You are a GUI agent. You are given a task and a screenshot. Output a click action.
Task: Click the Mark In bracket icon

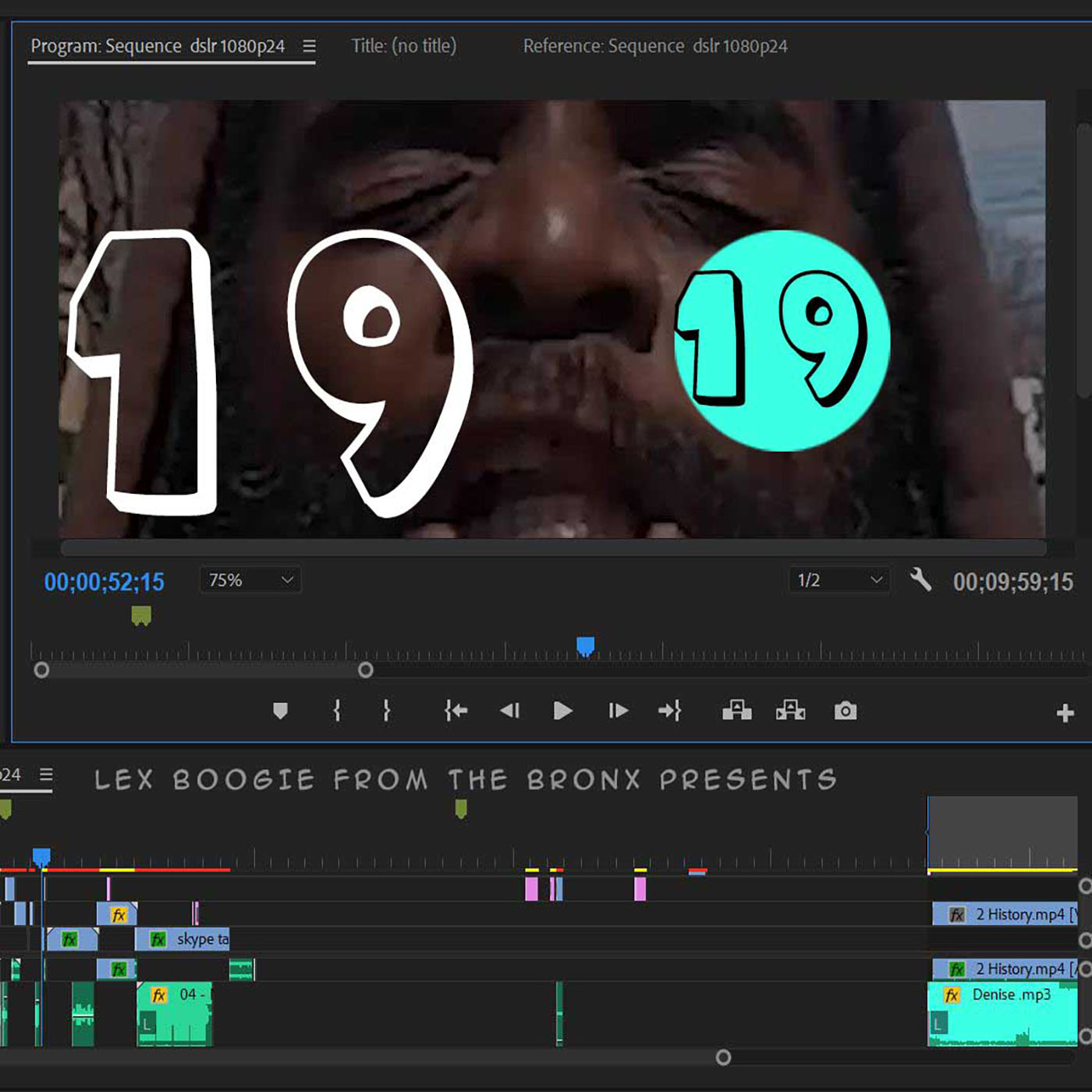click(x=337, y=711)
